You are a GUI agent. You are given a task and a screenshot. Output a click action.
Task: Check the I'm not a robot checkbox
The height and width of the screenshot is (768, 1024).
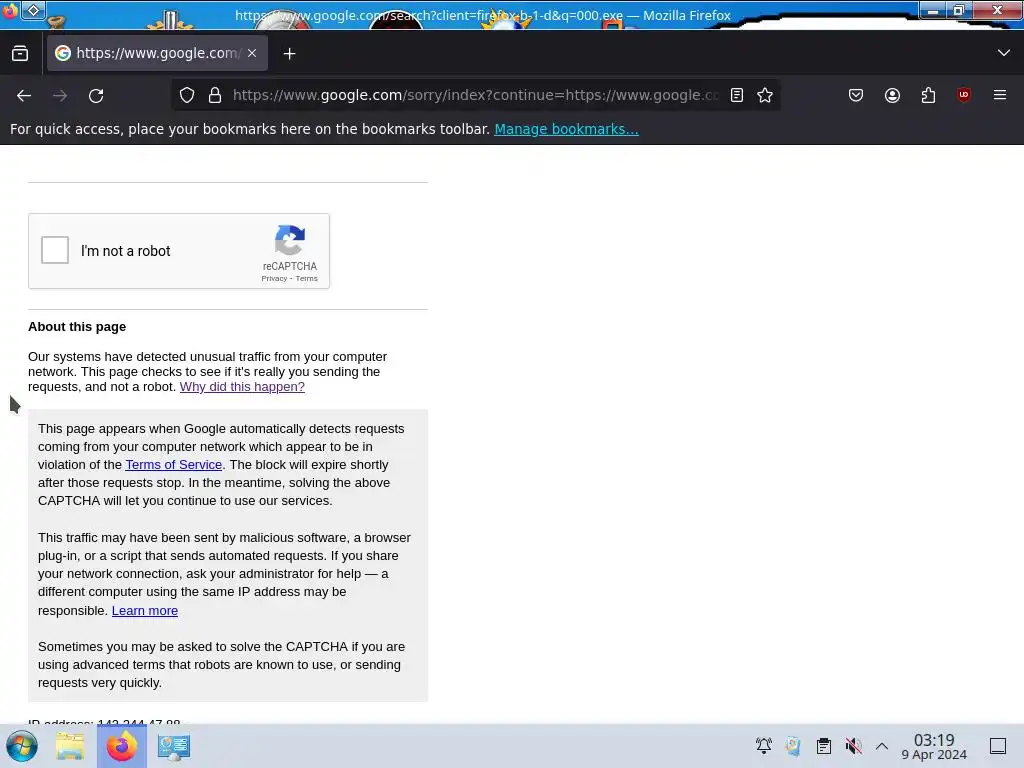pyautogui.click(x=55, y=250)
